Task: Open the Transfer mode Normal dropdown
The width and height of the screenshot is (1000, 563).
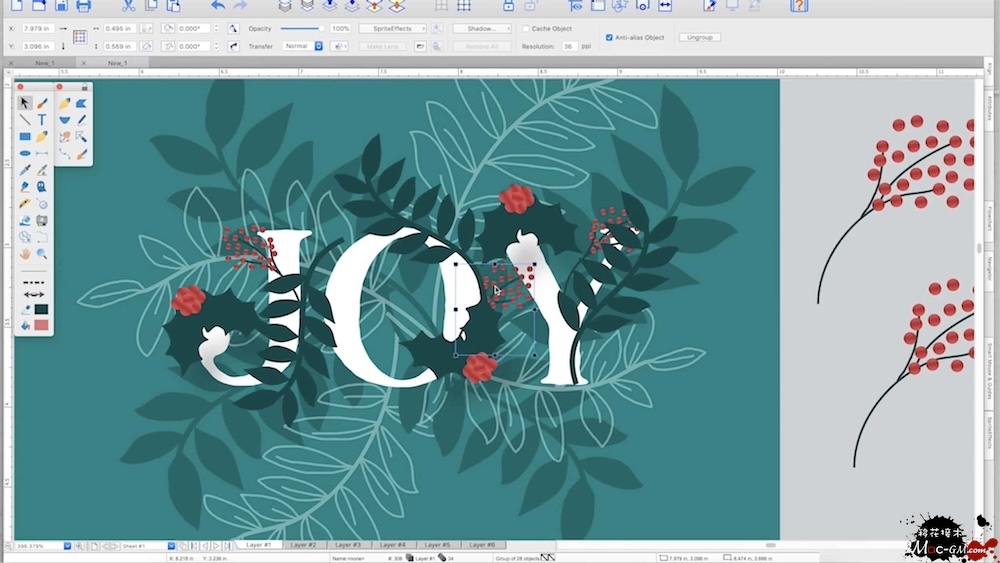Action: (x=303, y=46)
